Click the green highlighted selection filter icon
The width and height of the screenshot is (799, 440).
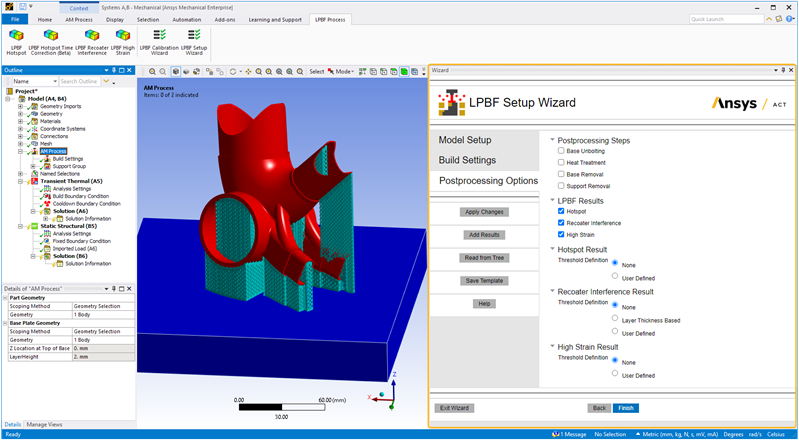click(x=404, y=72)
